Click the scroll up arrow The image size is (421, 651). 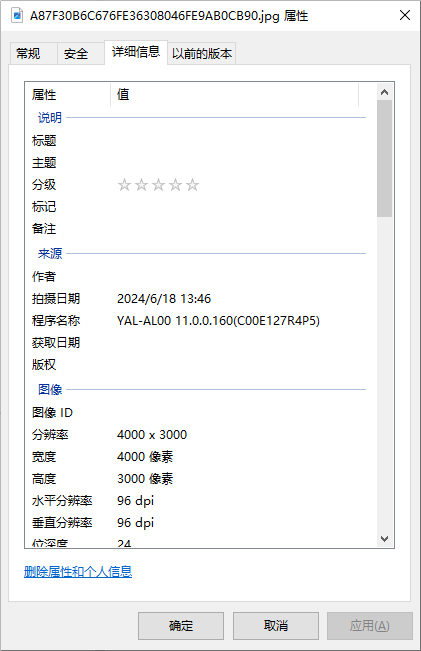click(x=384, y=92)
